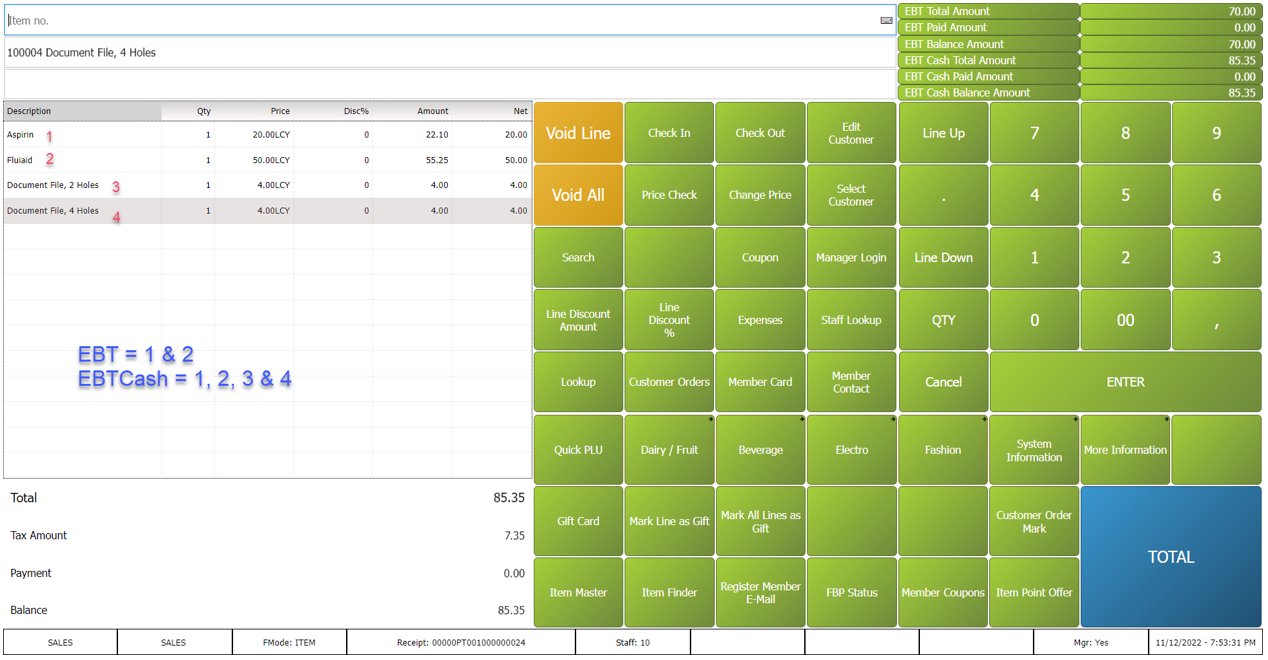Image resolution: width=1268 pixels, height=660 pixels.
Task: Open the Item Finder
Action: tap(669, 592)
